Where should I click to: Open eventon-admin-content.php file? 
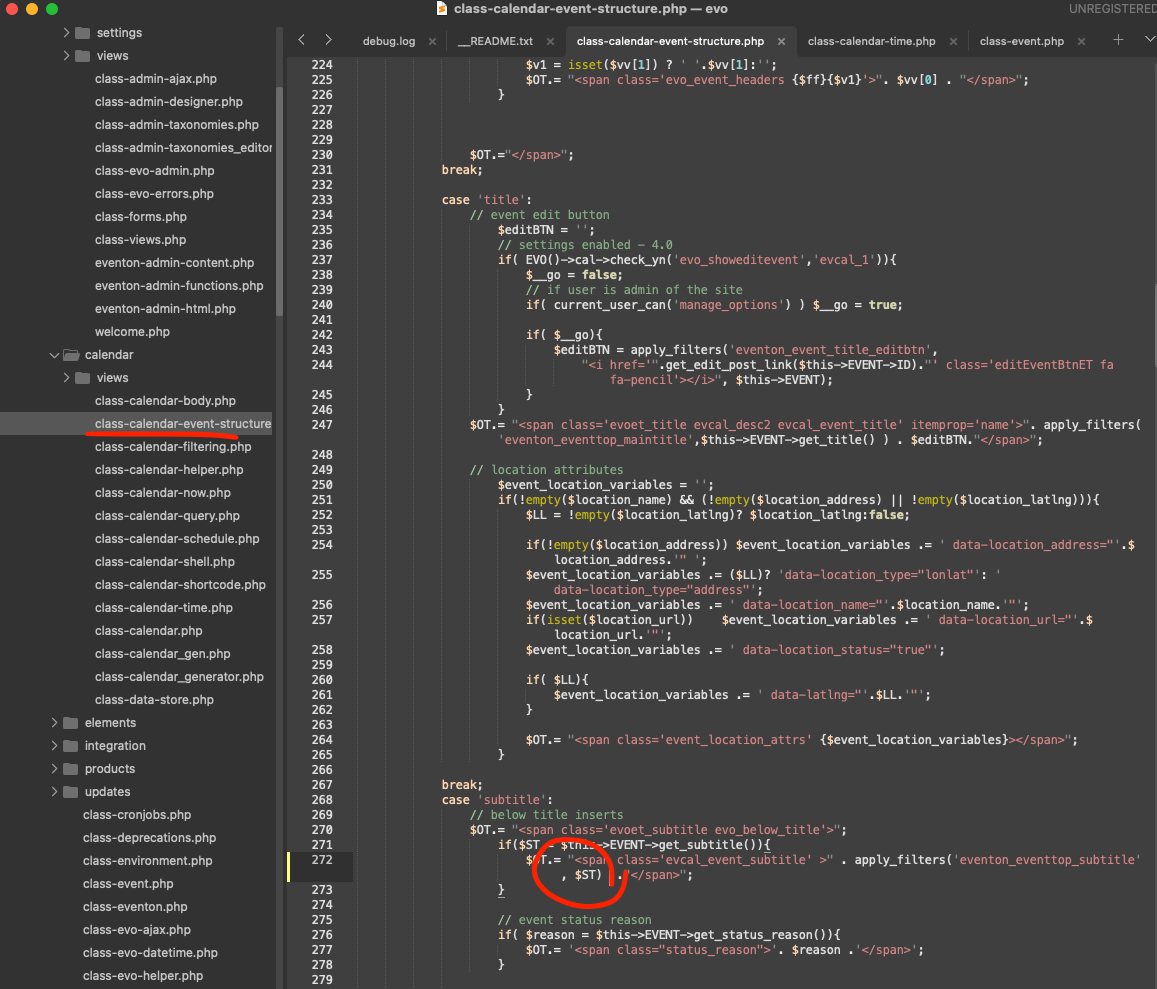coord(174,262)
